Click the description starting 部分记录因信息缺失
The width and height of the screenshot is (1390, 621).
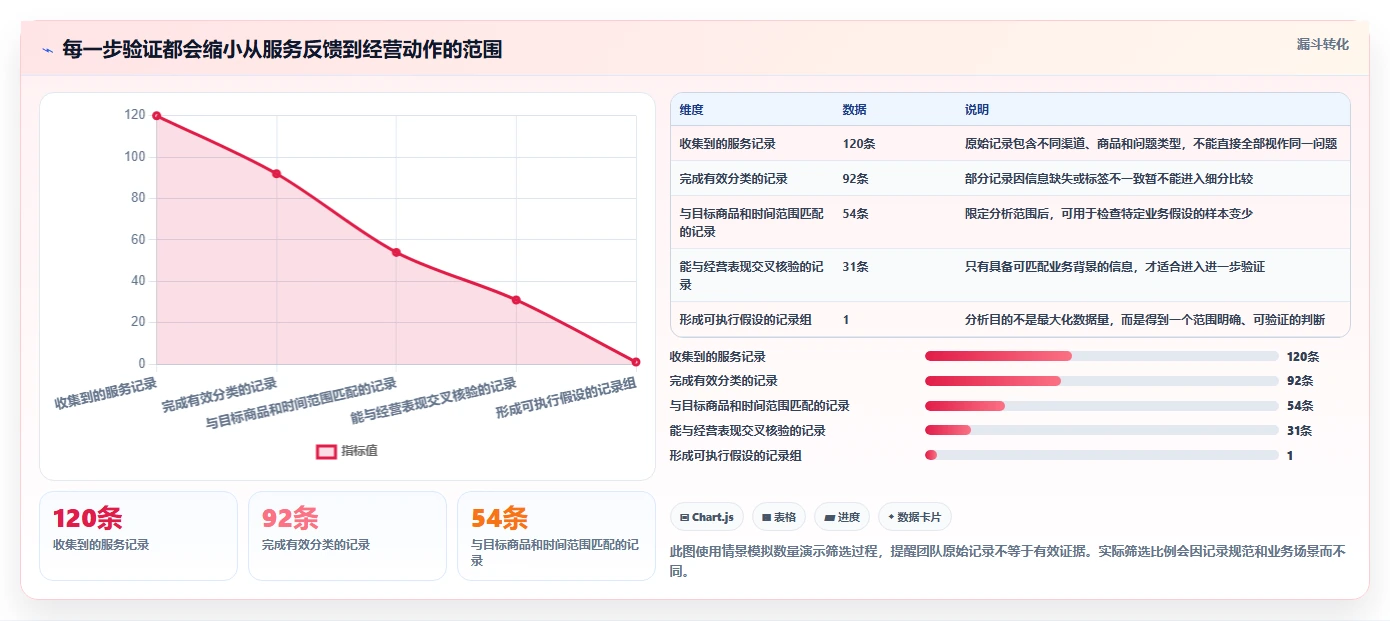coord(1109,179)
